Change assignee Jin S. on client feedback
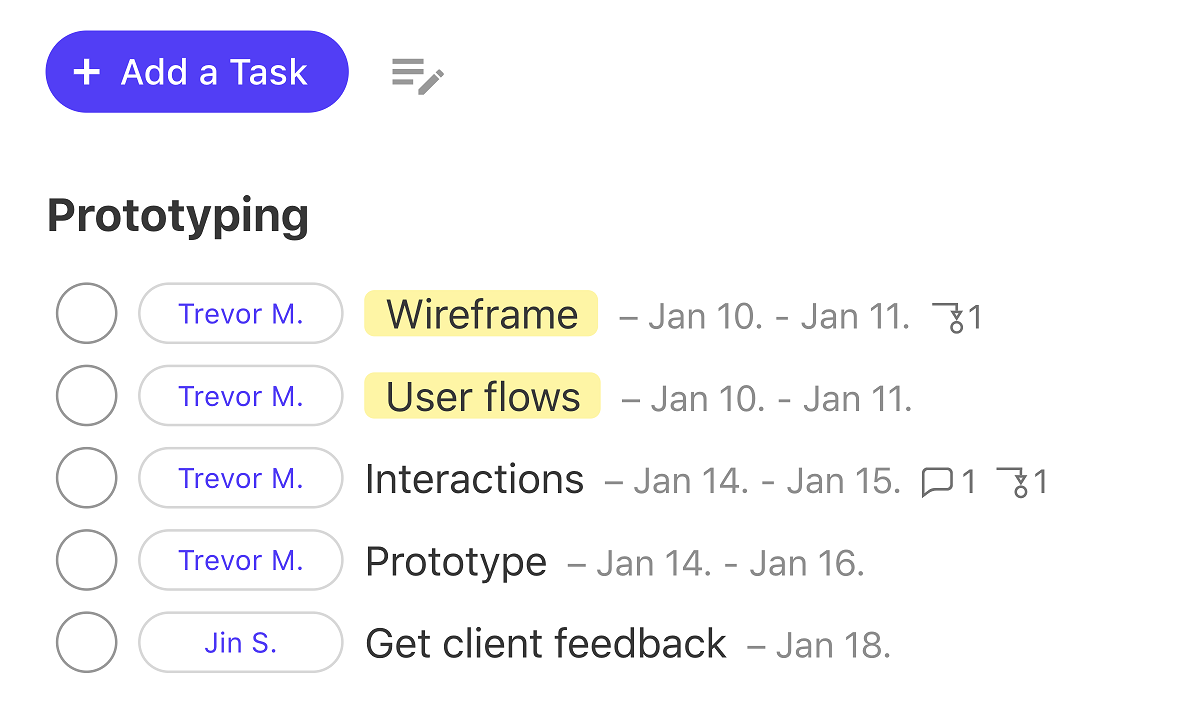Viewport: 1200px width, 701px height. pos(240,643)
